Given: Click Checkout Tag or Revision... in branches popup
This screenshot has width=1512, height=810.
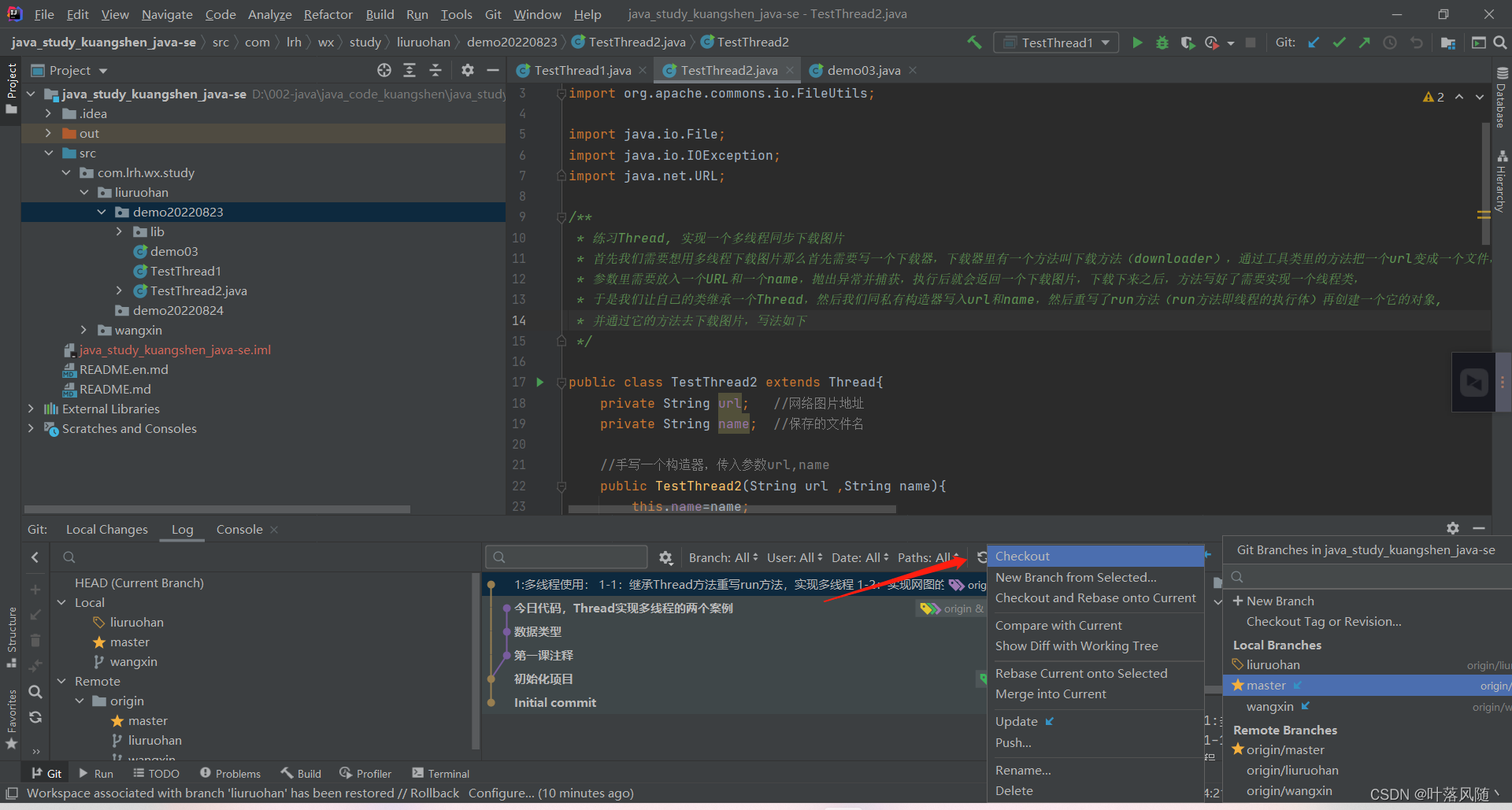Looking at the screenshot, I should (x=1324, y=621).
